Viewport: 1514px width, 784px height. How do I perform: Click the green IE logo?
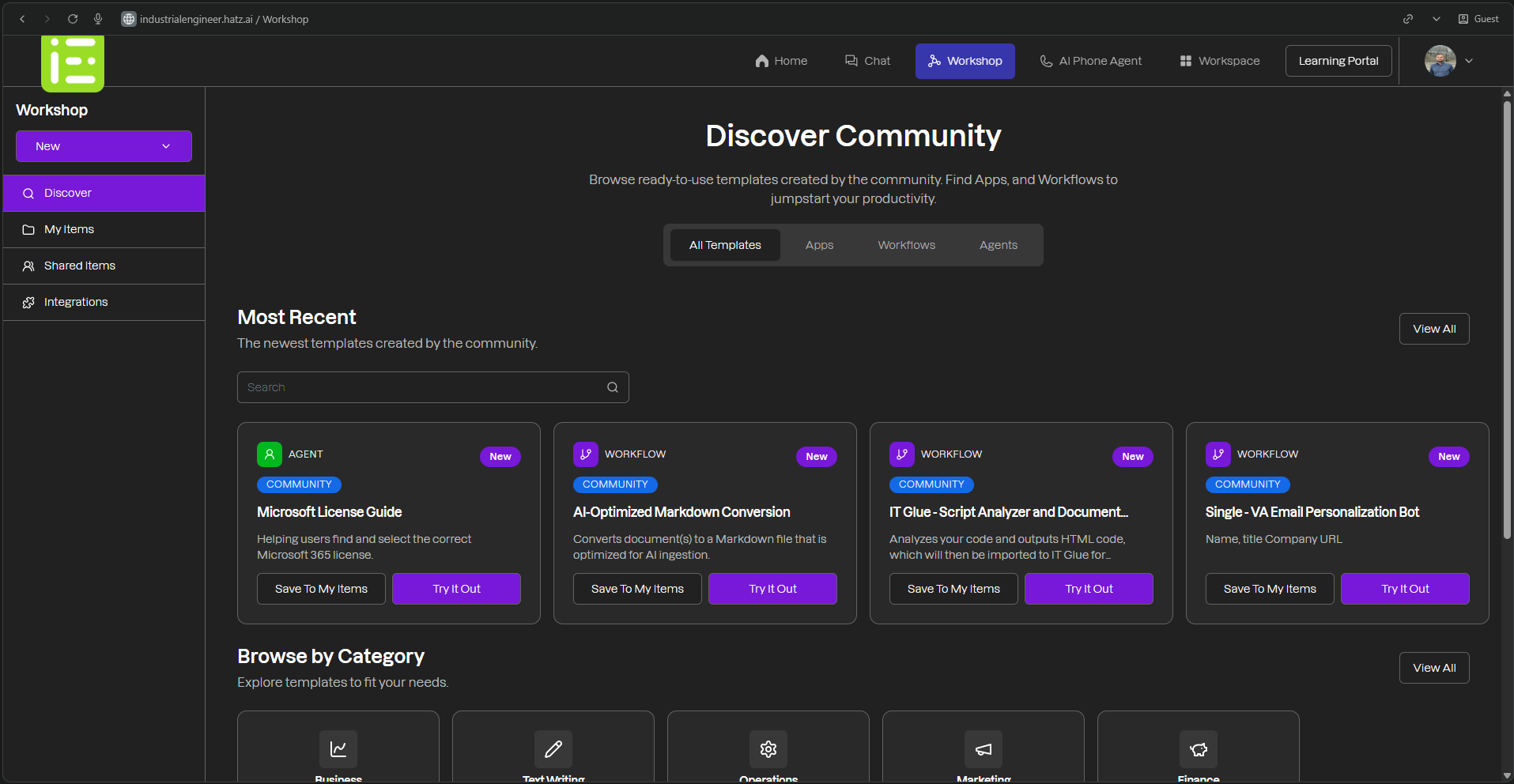point(73,62)
